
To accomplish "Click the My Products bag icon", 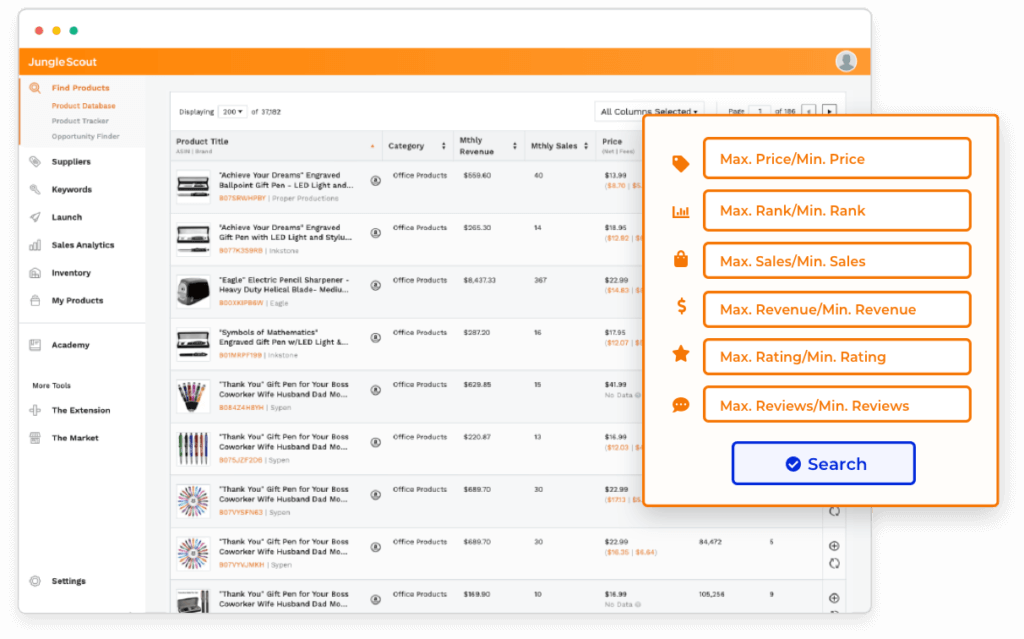I will [x=35, y=301].
